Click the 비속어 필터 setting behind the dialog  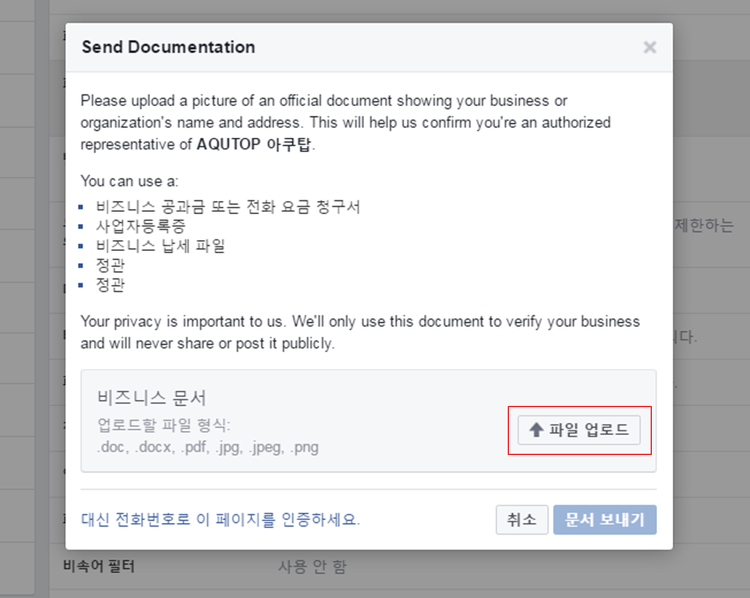[99, 566]
